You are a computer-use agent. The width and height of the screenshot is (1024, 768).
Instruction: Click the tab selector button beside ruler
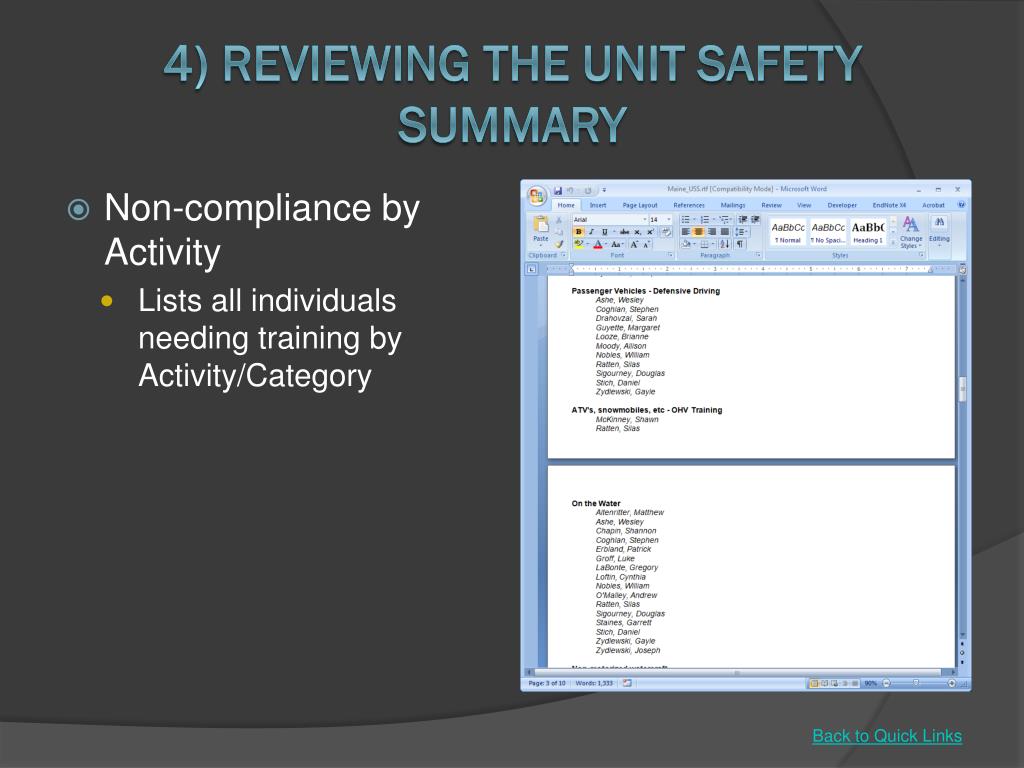tap(532, 269)
